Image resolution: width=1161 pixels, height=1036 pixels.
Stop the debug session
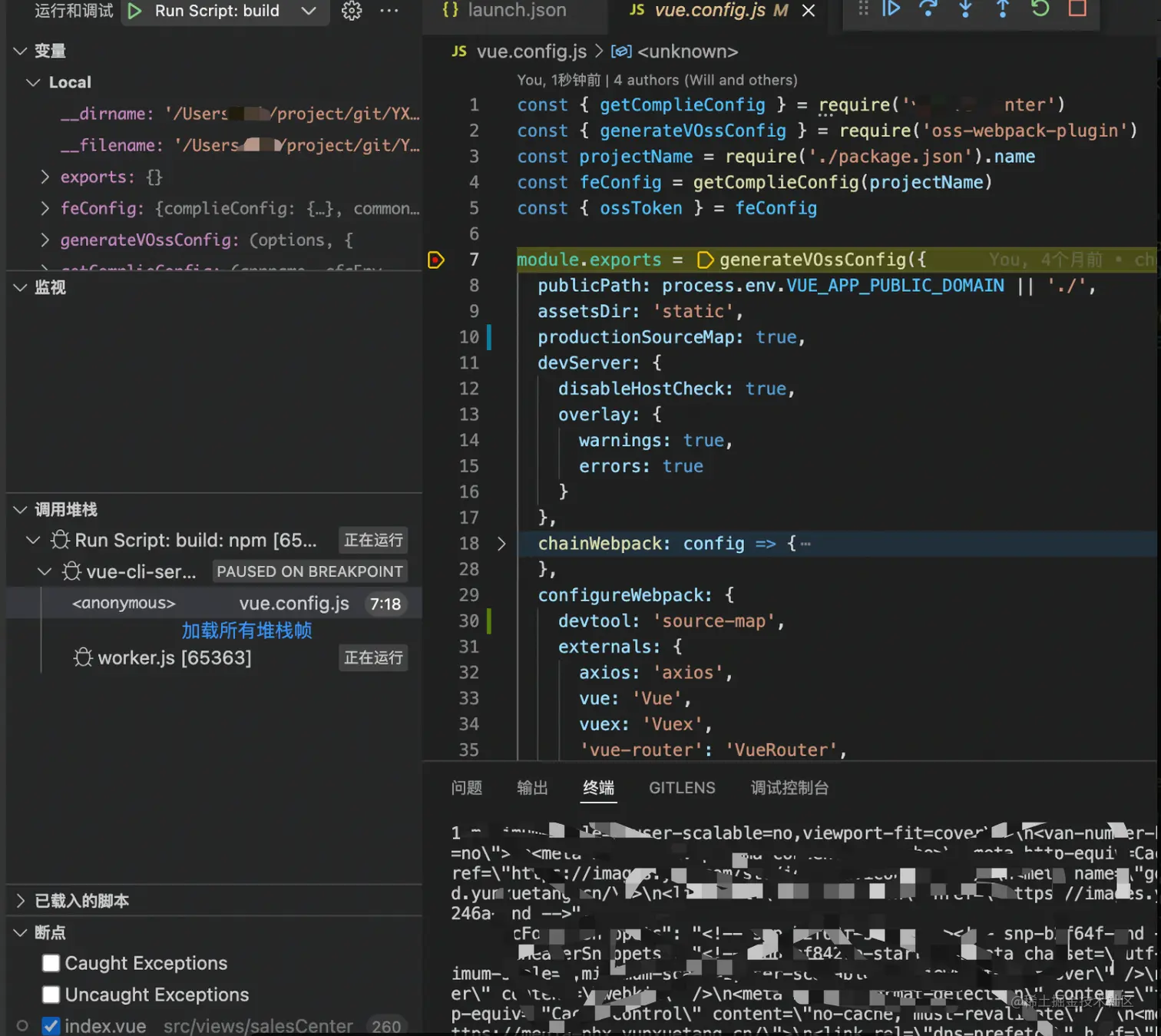[1077, 8]
